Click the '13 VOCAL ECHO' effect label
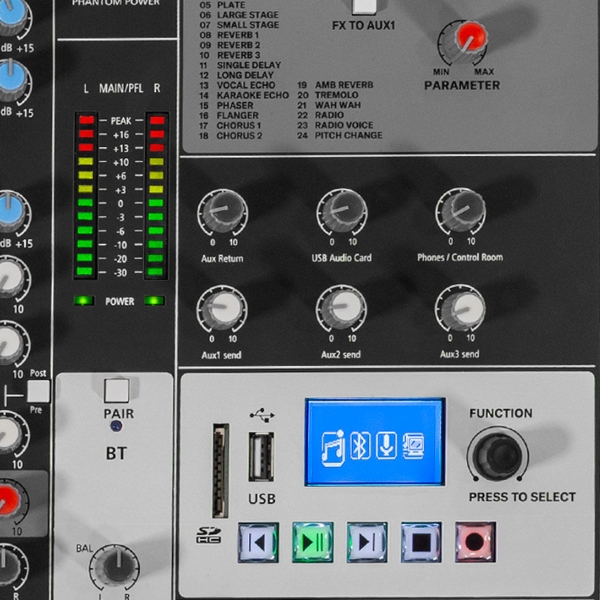Image resolution: width=600 pixels, height=600 pixels. coord(237,85)
